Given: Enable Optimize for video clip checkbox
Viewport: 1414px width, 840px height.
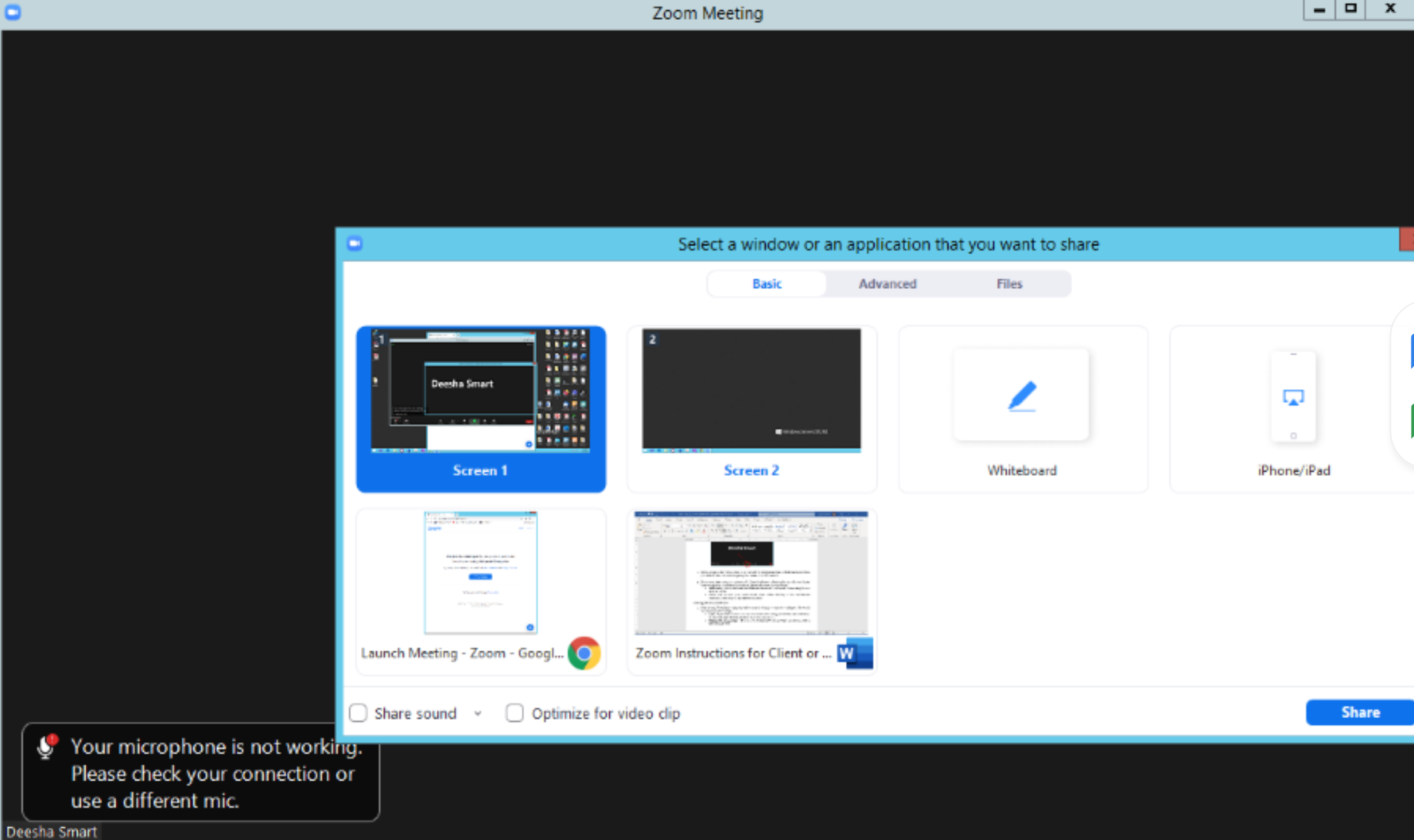Looking at the screenshot, I should click(x=515, y=713).
